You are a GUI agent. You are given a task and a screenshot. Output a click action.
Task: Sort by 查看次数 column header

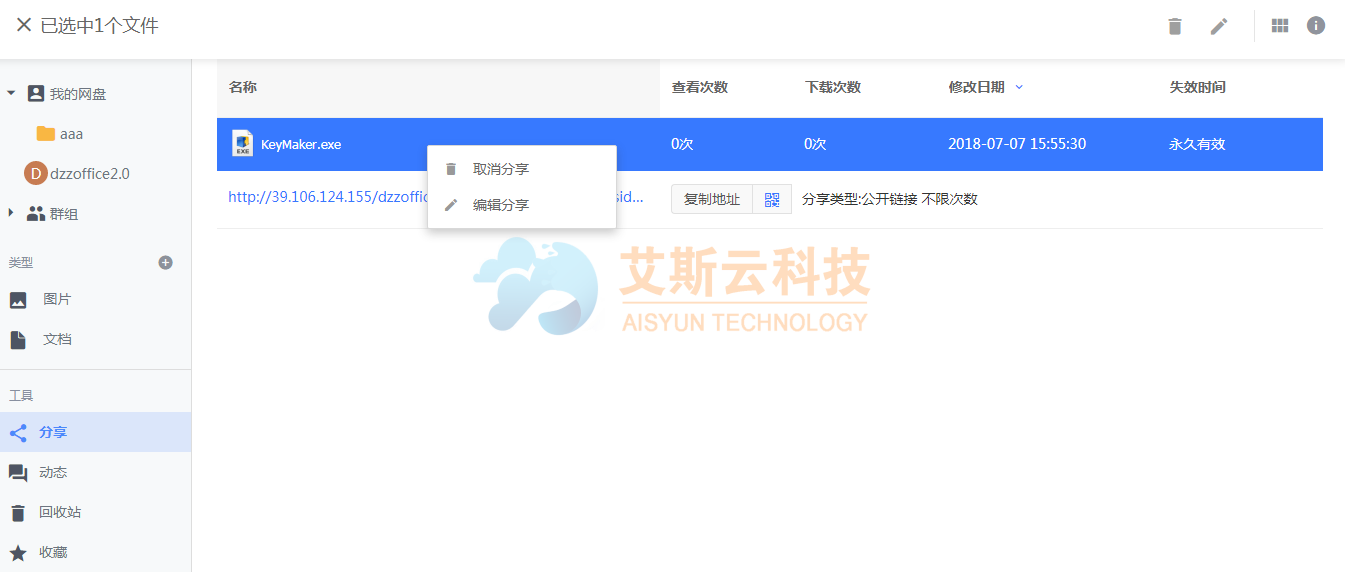point(700,88)
